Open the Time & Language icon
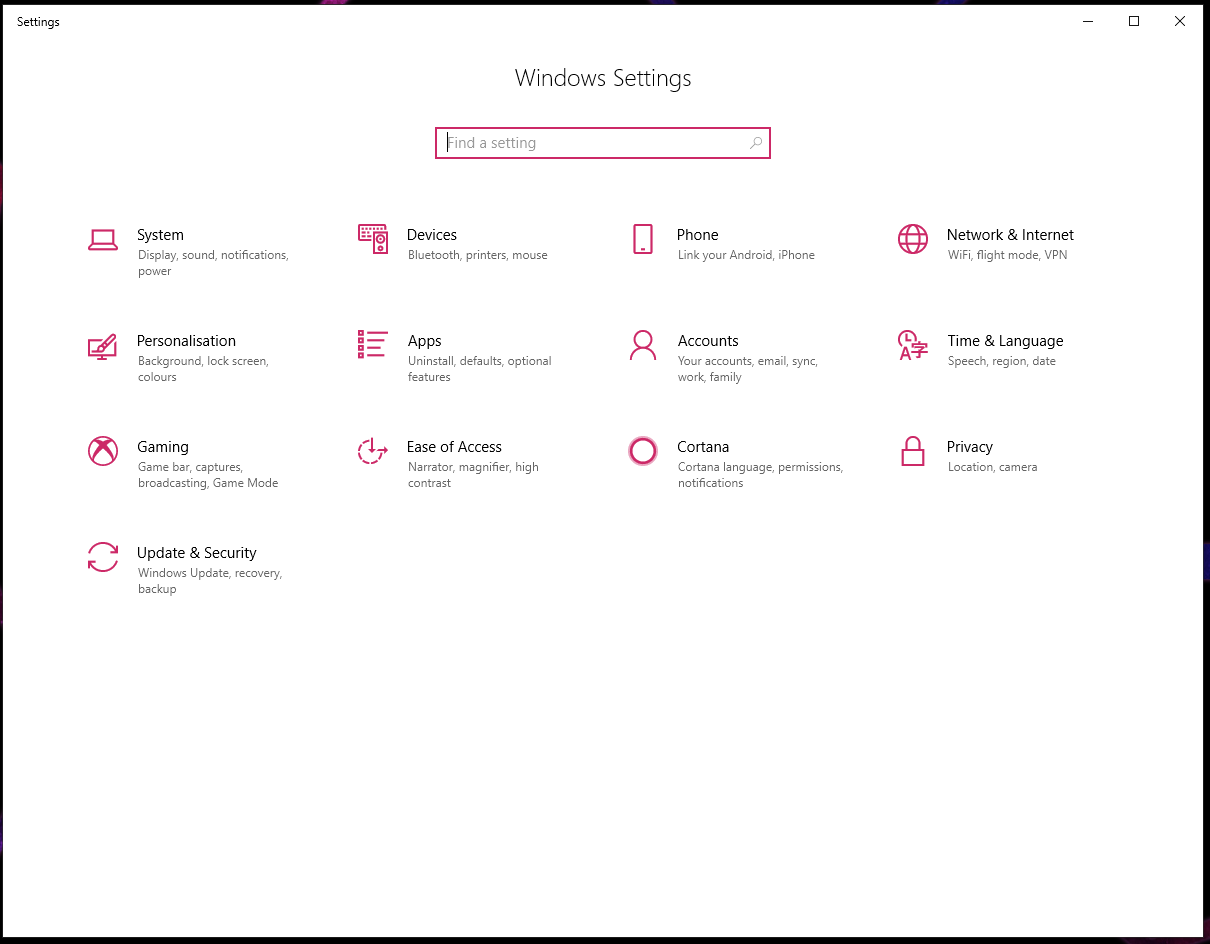Screen dimensions: 1210x944 pyautogui.click(x=913, y=345)
